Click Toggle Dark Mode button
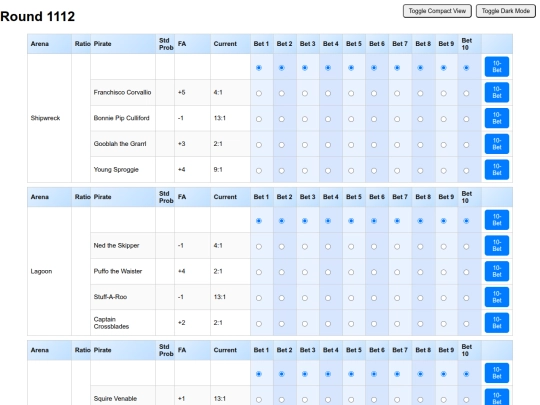This screenshot has width=540, height=405. (x=506, y=11)
